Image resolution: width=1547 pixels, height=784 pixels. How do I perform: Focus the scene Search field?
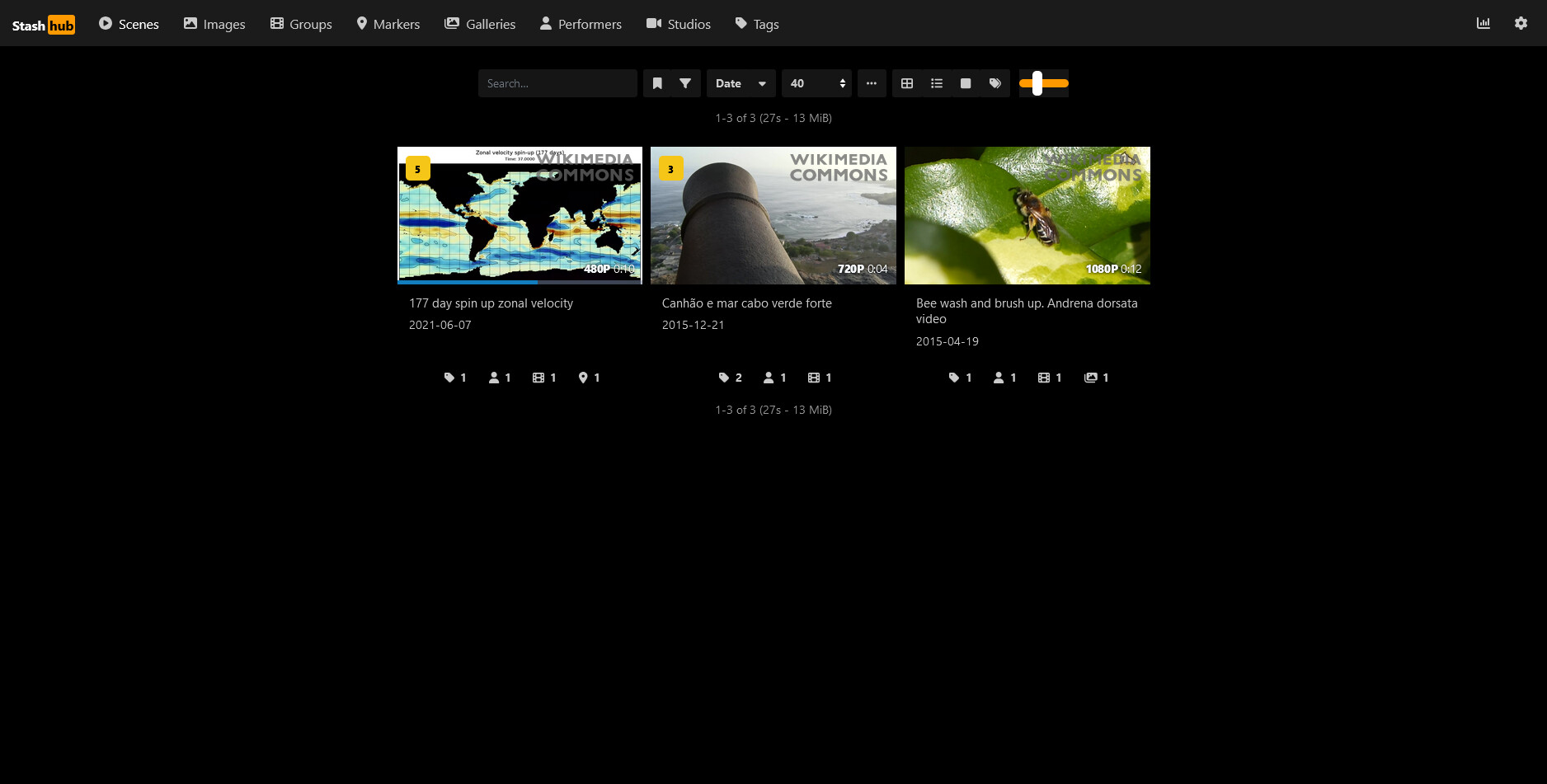click(x=557, y=83)
